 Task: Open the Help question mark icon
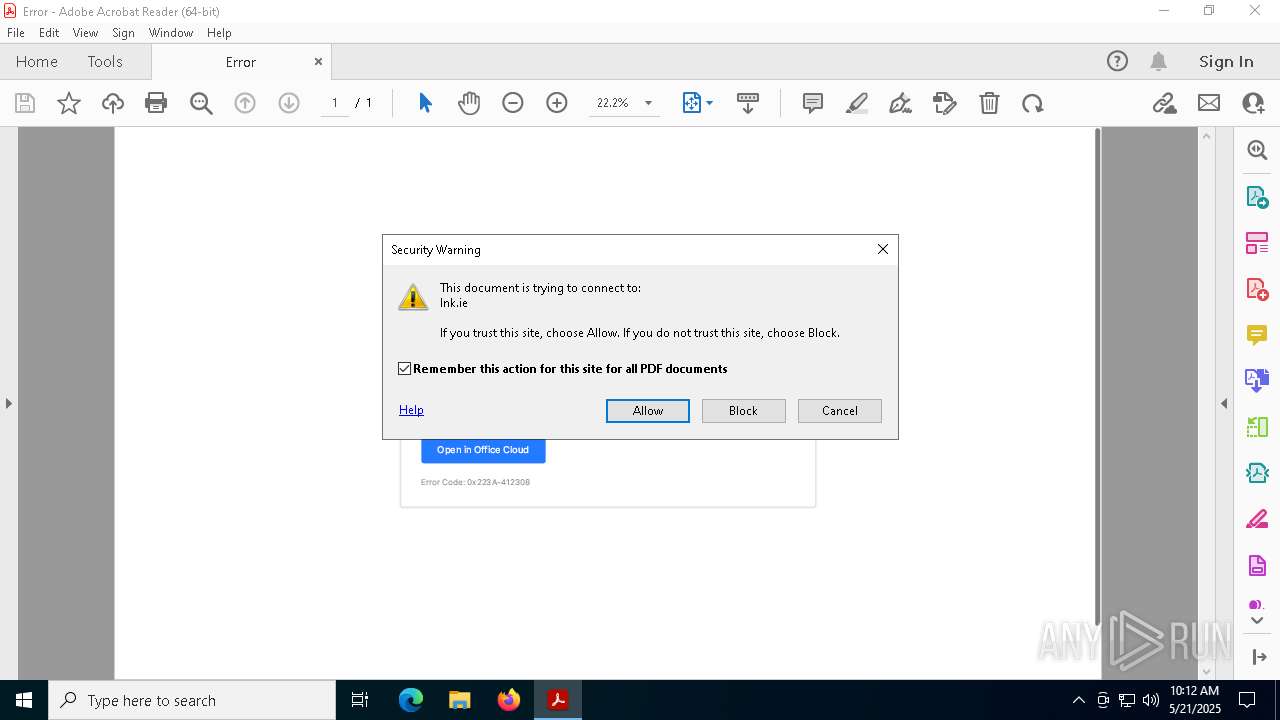coord(1117,61)
